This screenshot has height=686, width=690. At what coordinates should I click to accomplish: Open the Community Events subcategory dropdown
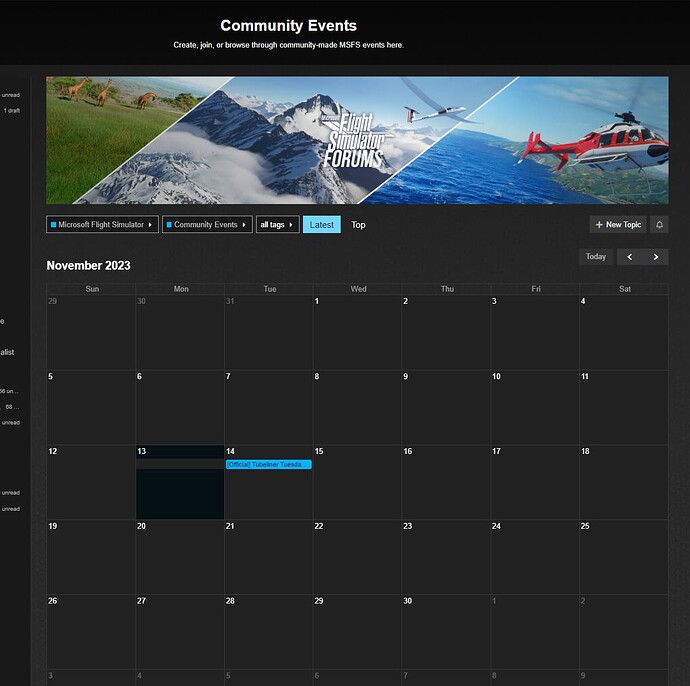(207, 224)
